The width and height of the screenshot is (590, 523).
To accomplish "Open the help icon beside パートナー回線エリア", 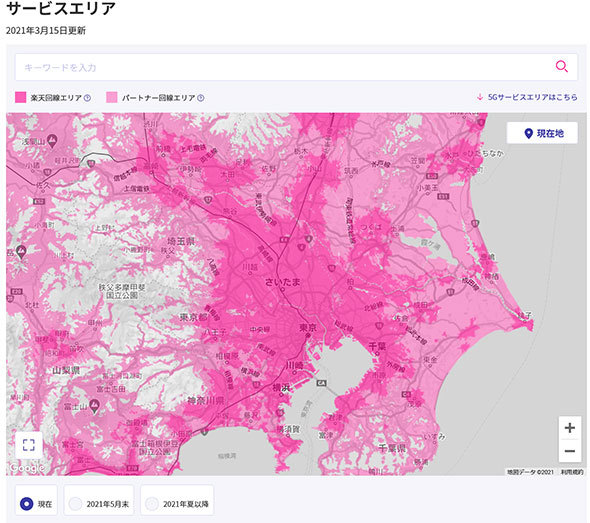I will tap(201, 98).
